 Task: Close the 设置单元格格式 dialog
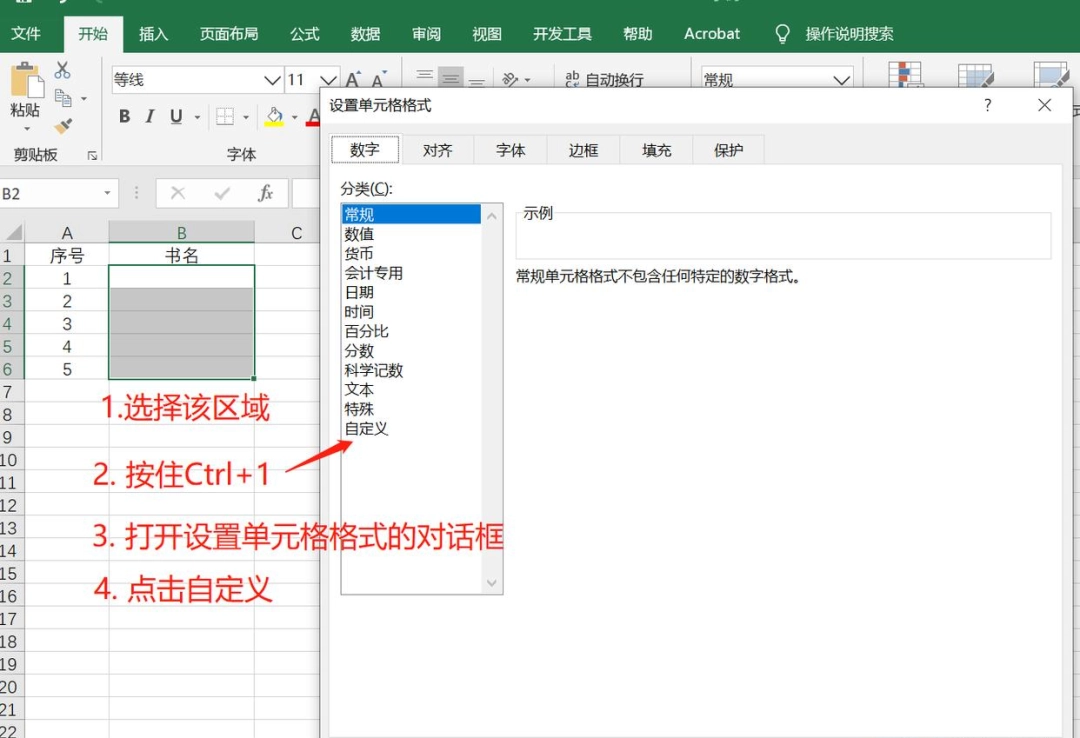coord(1044,105)
